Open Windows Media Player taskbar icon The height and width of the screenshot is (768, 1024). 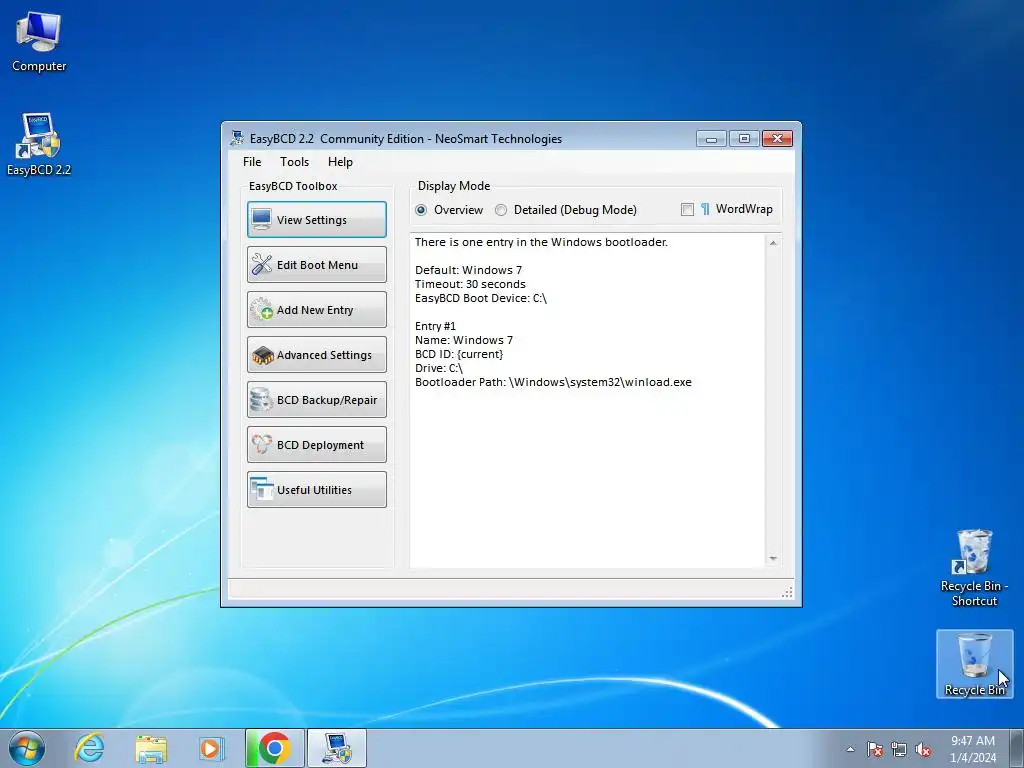pyautogui.click(x=211, y=748)
